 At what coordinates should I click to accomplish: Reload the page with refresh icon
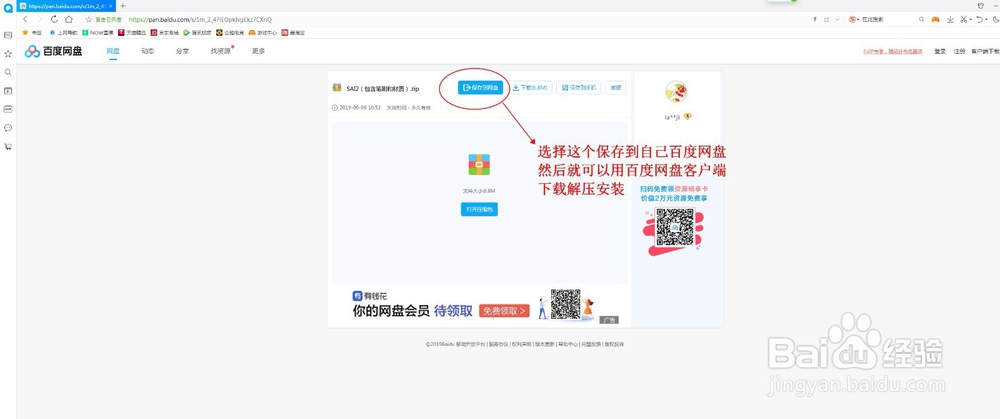coord(54,20)
